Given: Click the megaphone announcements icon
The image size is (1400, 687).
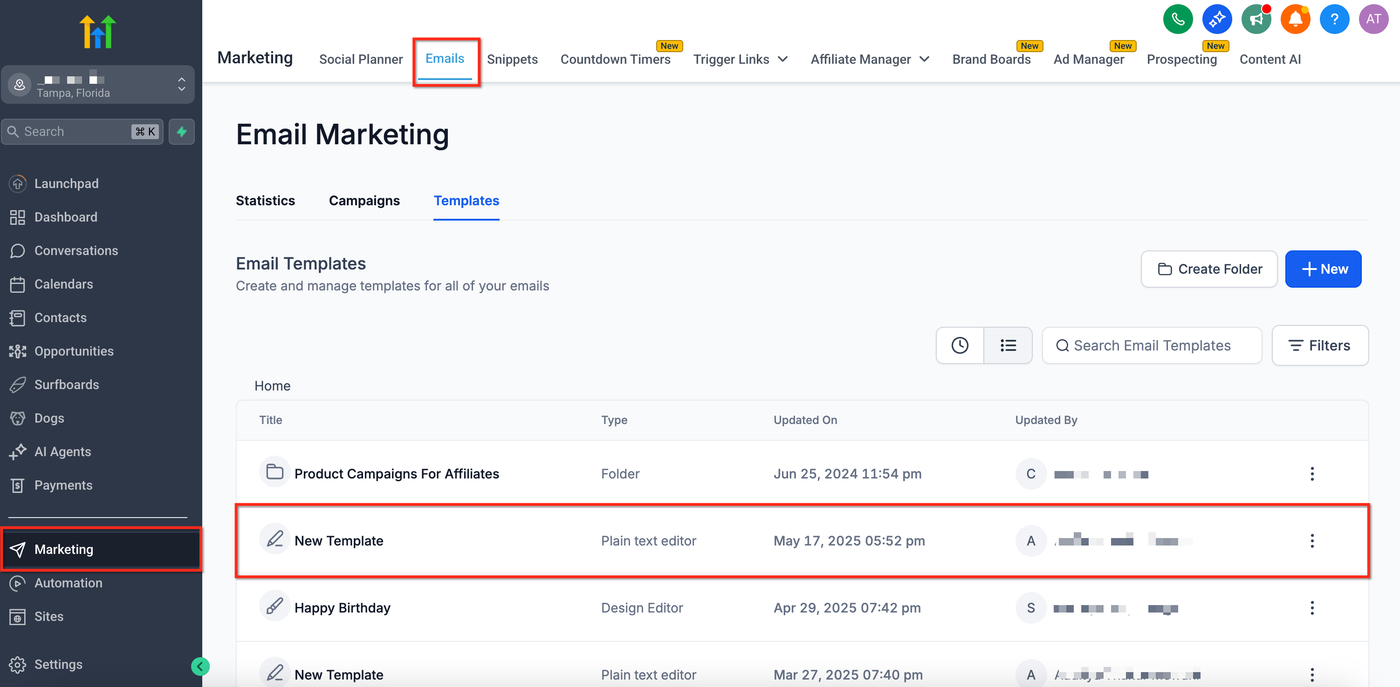Looking at the screenshot, I should click(1256, 19).
